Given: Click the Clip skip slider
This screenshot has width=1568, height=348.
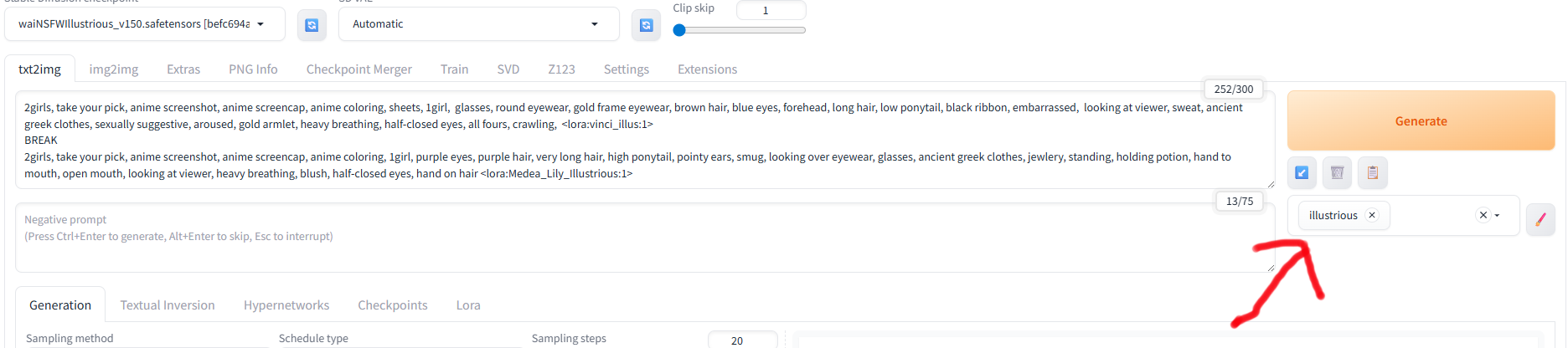Looking at the screenshot, I should click(x=740, y=30).
